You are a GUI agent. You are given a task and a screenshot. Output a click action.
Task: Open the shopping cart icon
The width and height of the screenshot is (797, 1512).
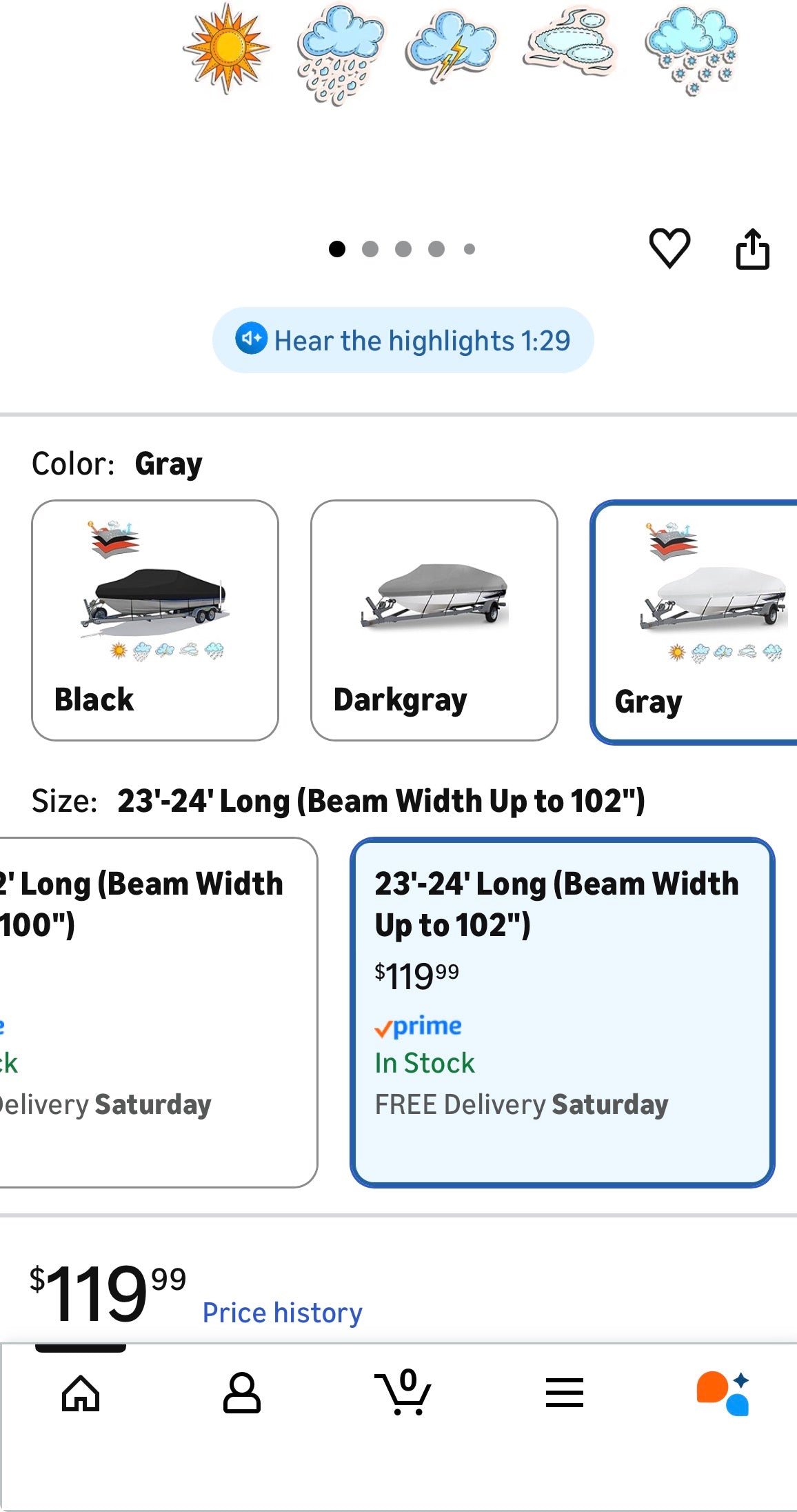[403, 1393]
